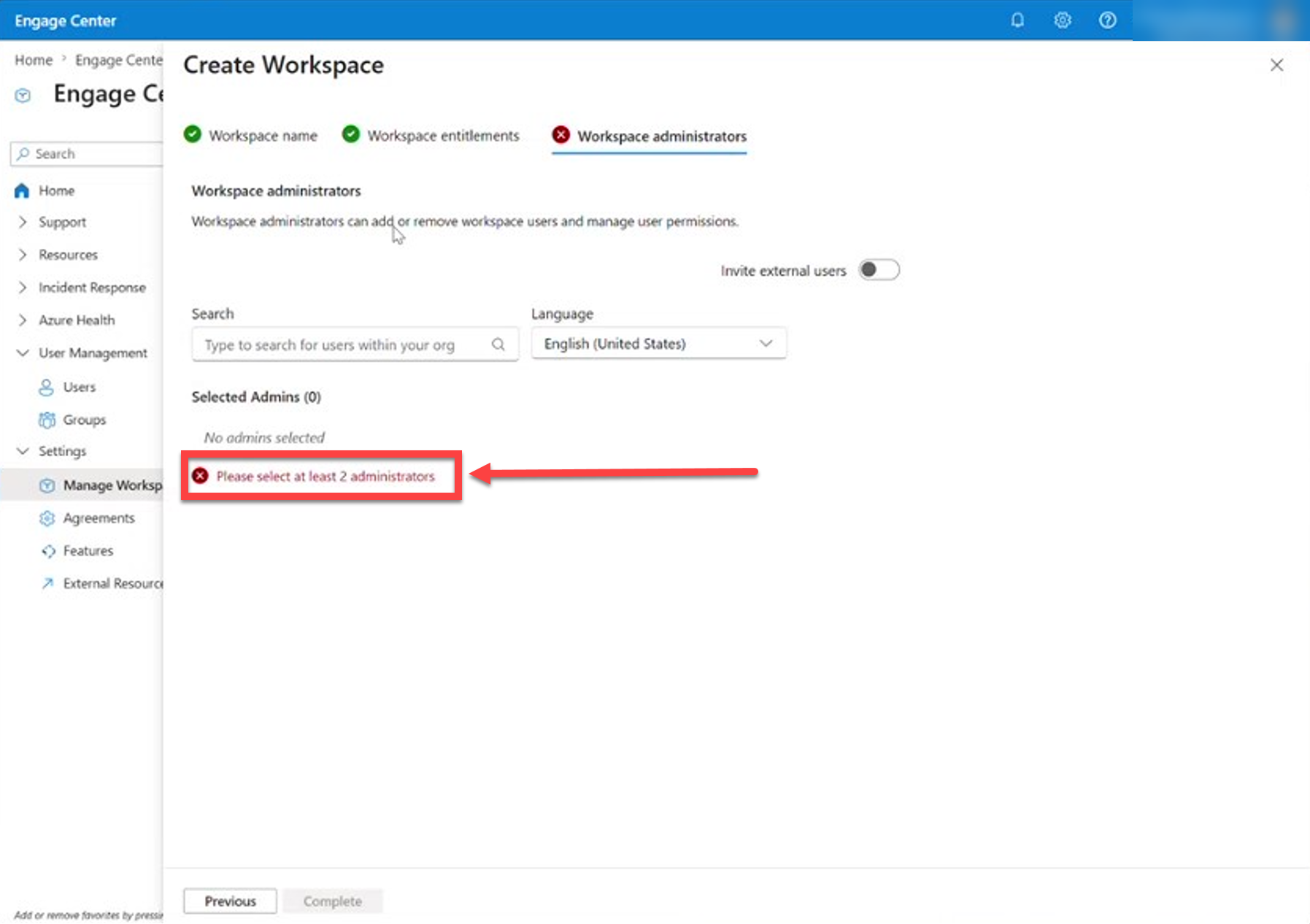1310x924 pixels.
Task: Expand the Support section
Action: [23, 222]
